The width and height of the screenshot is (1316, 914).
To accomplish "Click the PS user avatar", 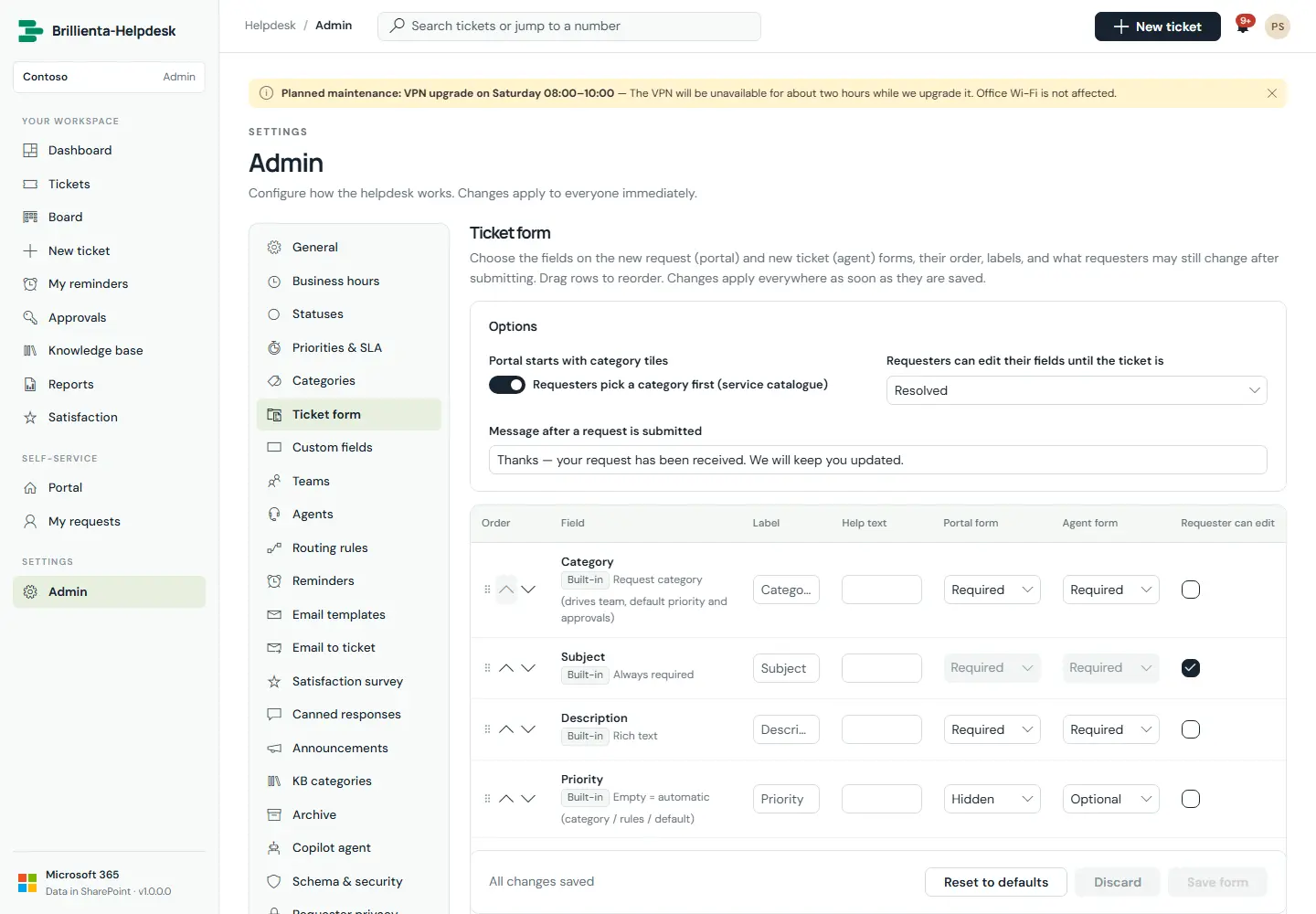I will tap(1278, 27).
